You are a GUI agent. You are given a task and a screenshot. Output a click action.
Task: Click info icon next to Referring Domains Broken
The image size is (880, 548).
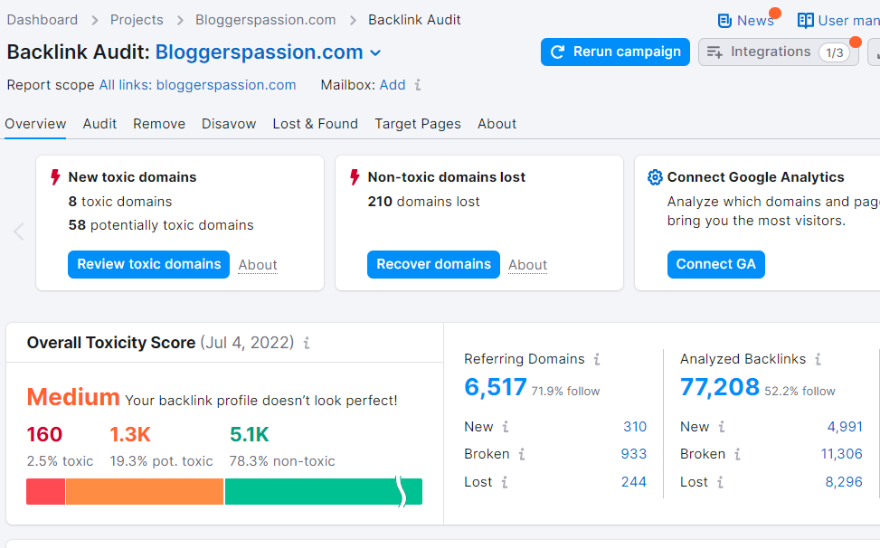click(521, 454)
